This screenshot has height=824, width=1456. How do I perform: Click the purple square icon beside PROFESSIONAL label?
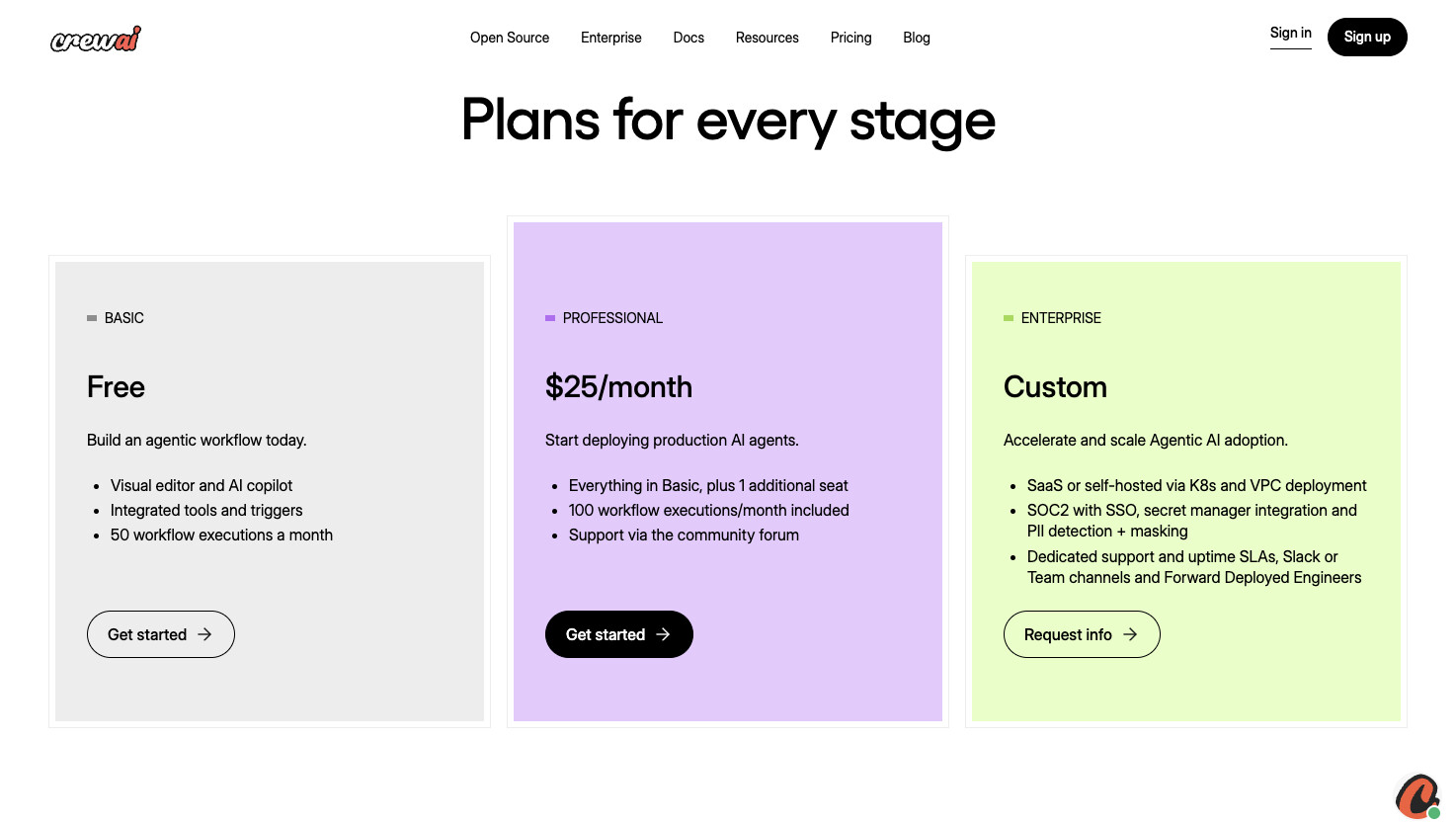click(x=550, y=318)
